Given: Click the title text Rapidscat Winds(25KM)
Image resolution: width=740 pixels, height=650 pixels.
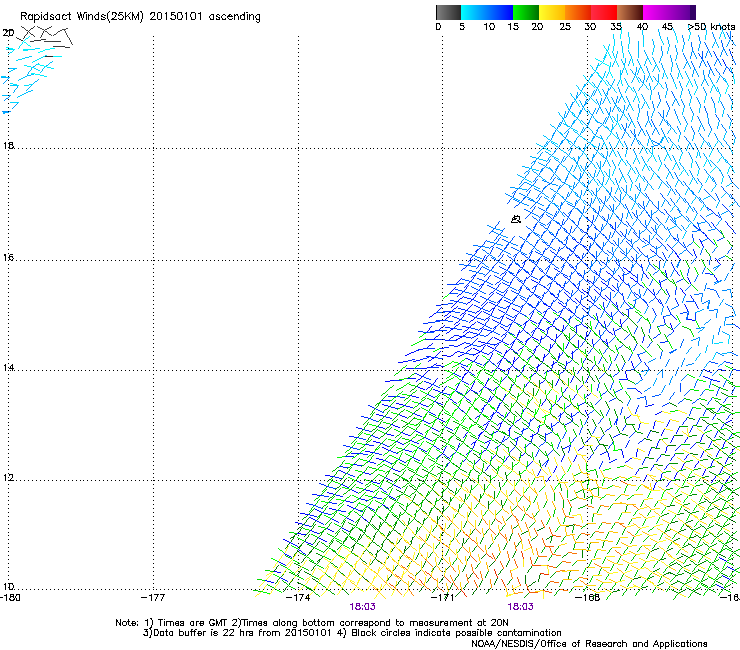Looking at the screenshot, I should tap(82, 17).
